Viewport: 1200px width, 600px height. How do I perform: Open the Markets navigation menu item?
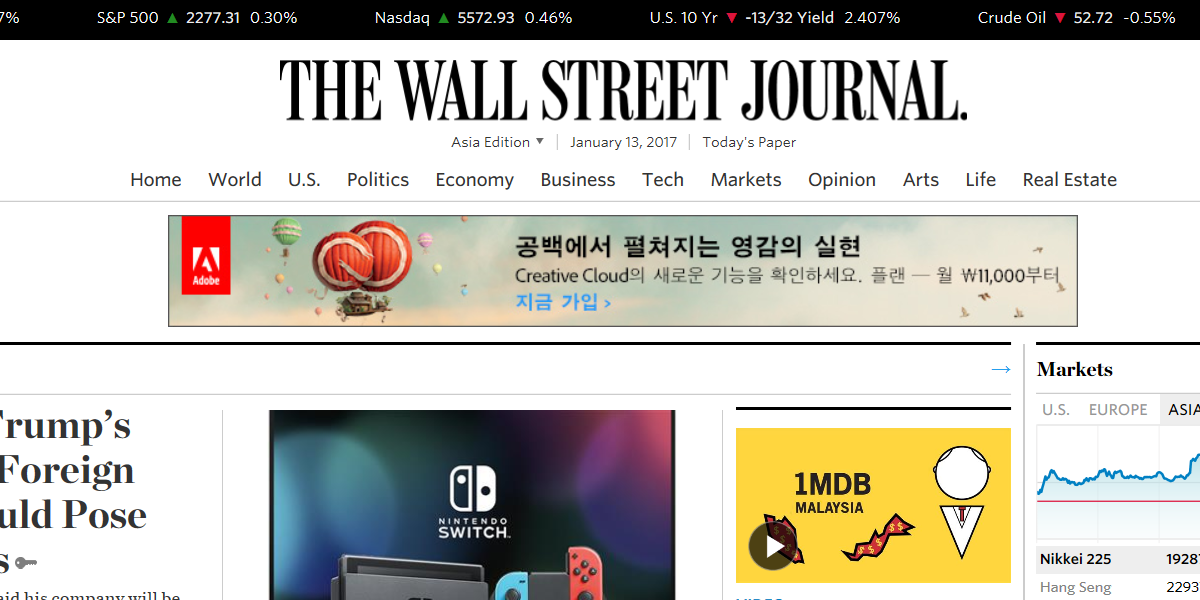coord(746,180)
